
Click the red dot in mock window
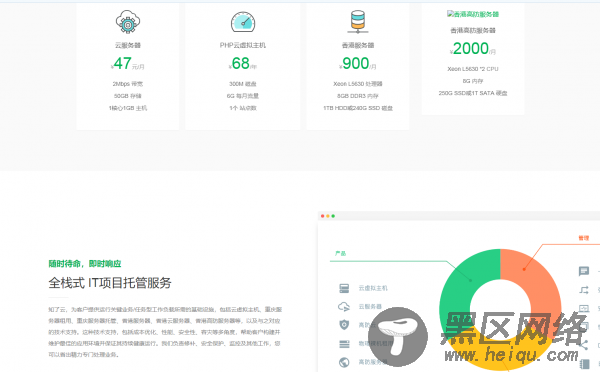coord(323,216)
